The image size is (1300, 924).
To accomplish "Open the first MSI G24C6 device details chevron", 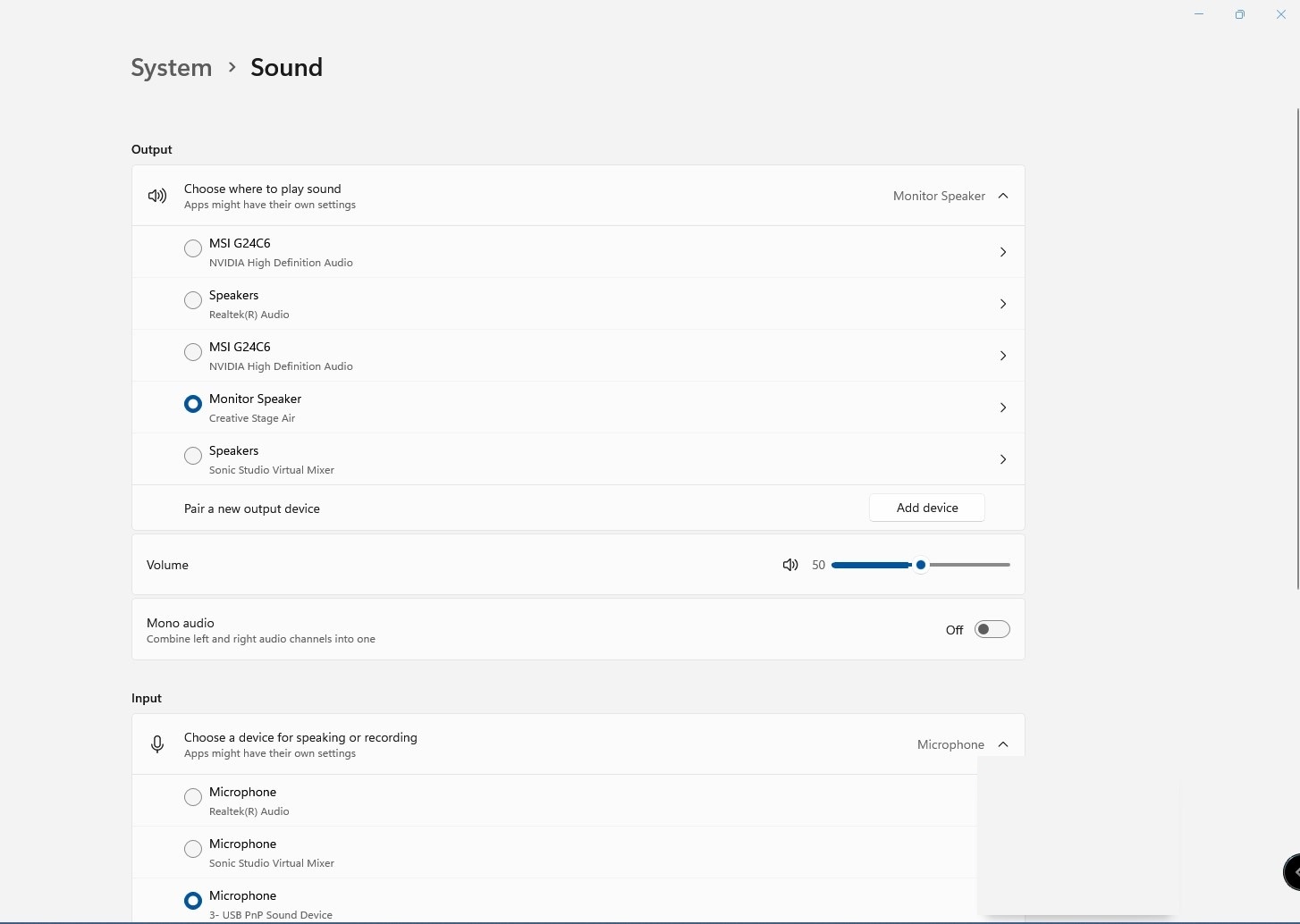I will click(x=1003, y=252).
